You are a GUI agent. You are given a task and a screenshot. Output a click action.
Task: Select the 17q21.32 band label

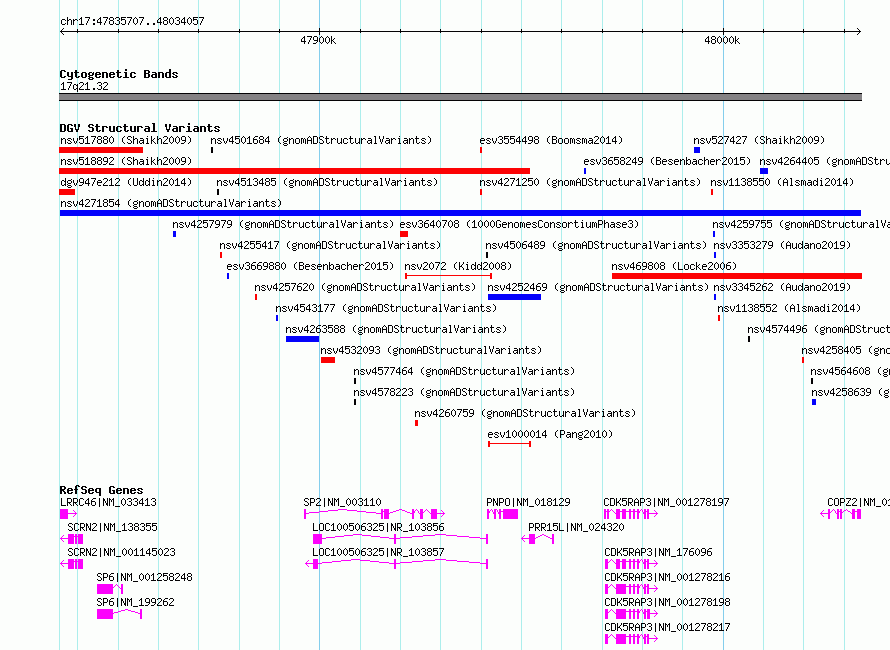[x=84, y=86]
